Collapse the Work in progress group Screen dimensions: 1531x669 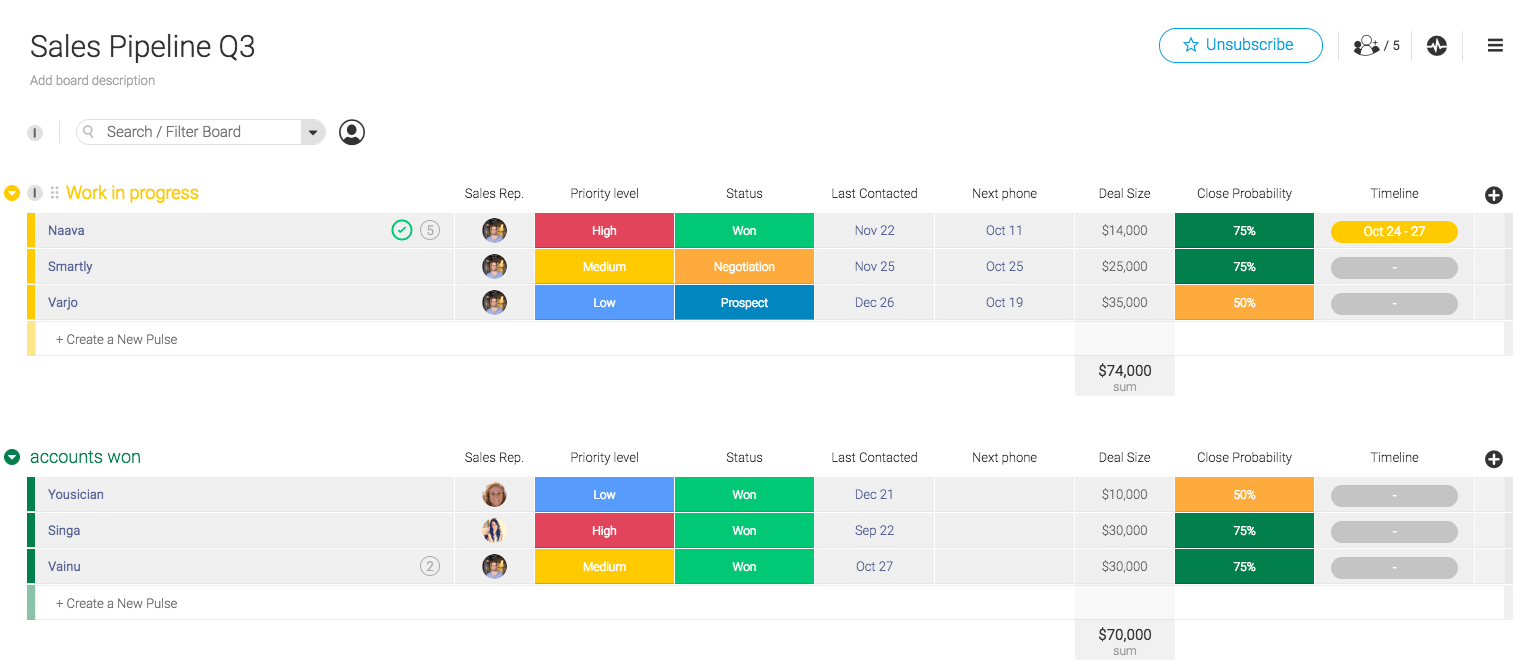click(11, 193)
